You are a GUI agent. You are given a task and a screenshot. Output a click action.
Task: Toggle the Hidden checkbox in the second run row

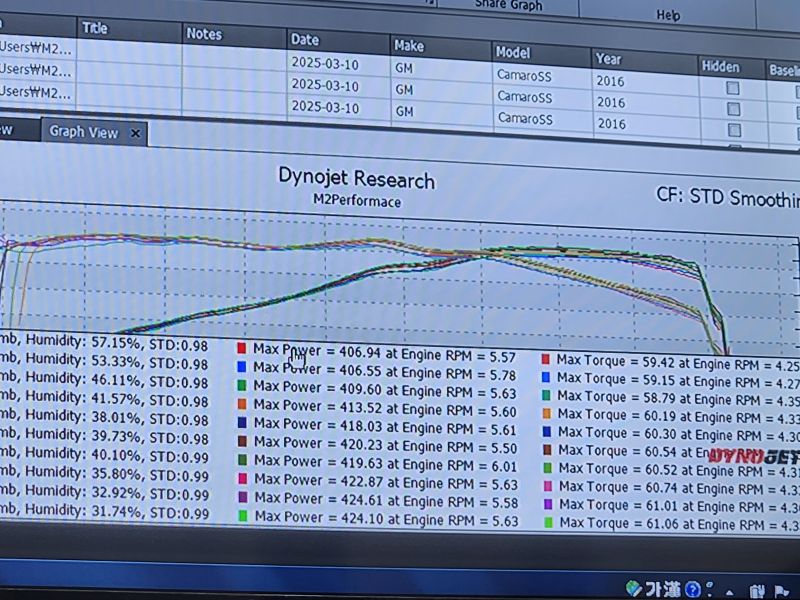coord(734,109)
